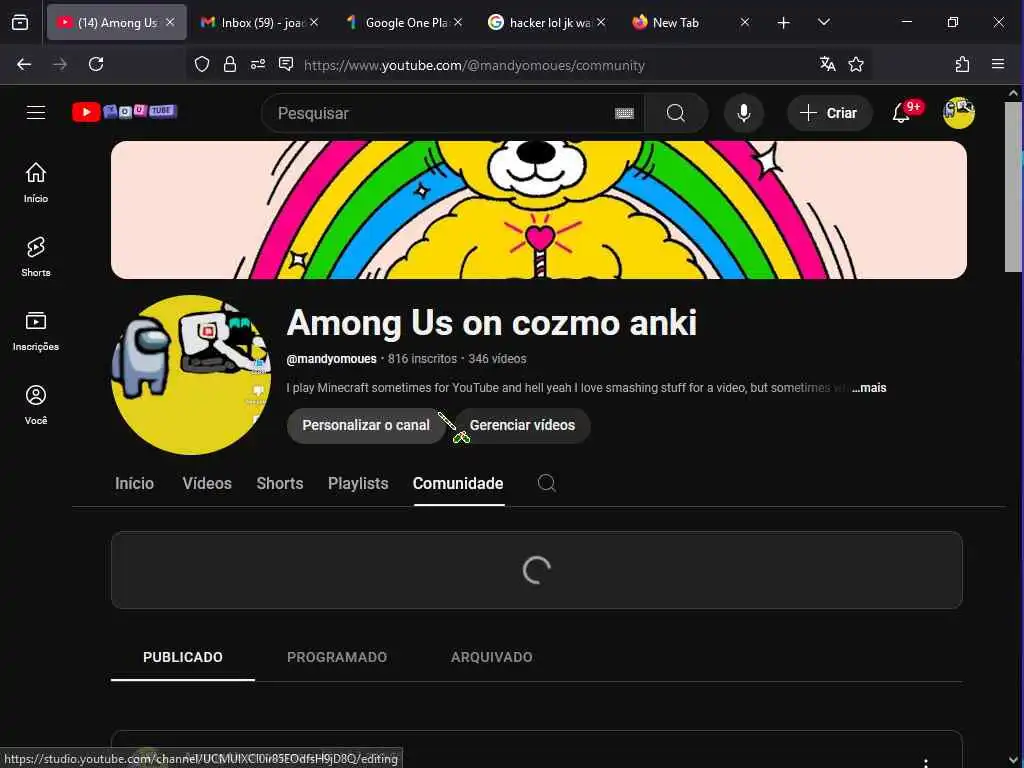This screenshot has height=768, width=1024.
Task: Close the Gmail Inbox tab
Action: pos(314,22)
